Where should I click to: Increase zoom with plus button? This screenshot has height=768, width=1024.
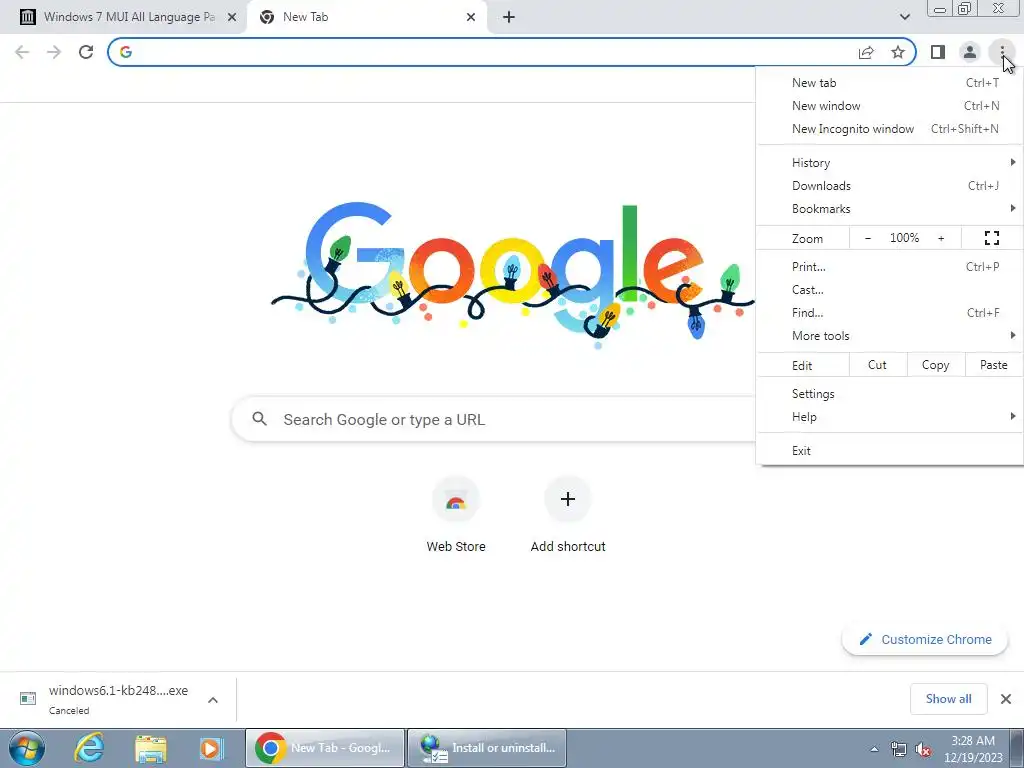[941, 238]
